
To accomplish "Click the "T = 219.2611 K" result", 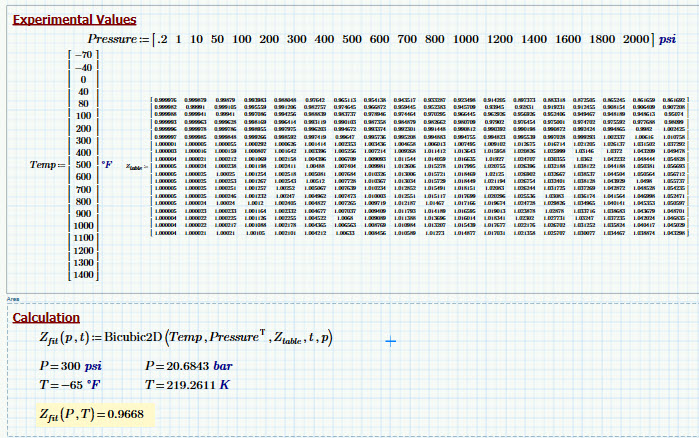I will pos(187,385).
